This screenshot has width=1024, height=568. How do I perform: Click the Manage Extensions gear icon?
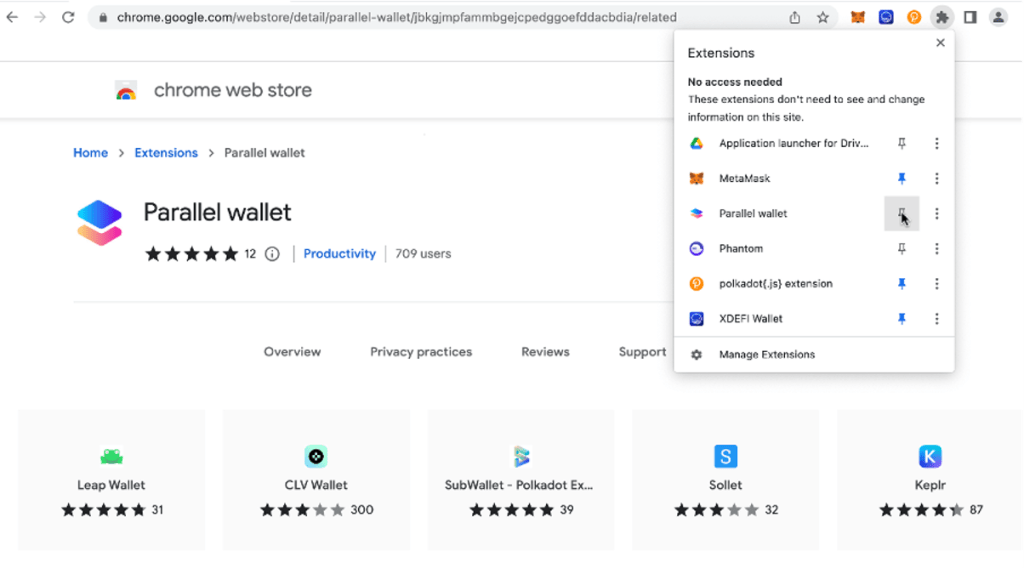click(696, 355)
